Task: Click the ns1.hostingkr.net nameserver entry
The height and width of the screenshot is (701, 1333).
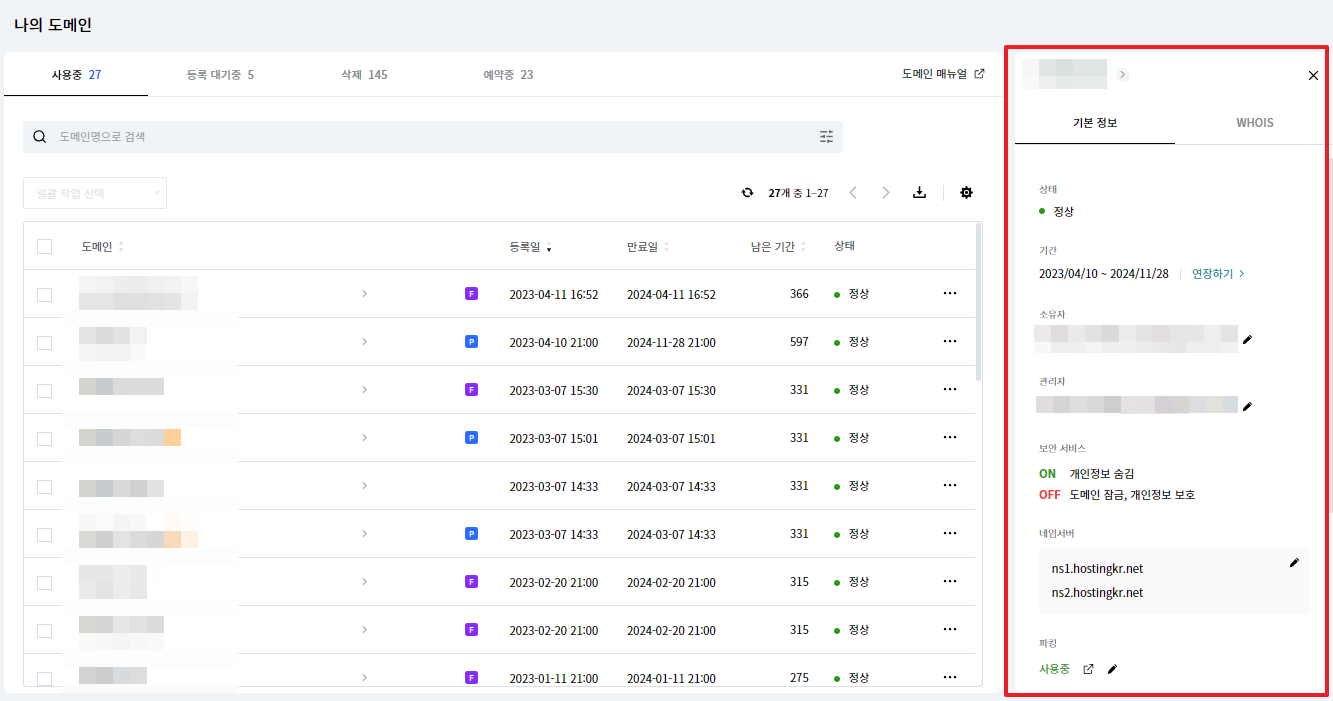Action: (x=1097, y=569)
